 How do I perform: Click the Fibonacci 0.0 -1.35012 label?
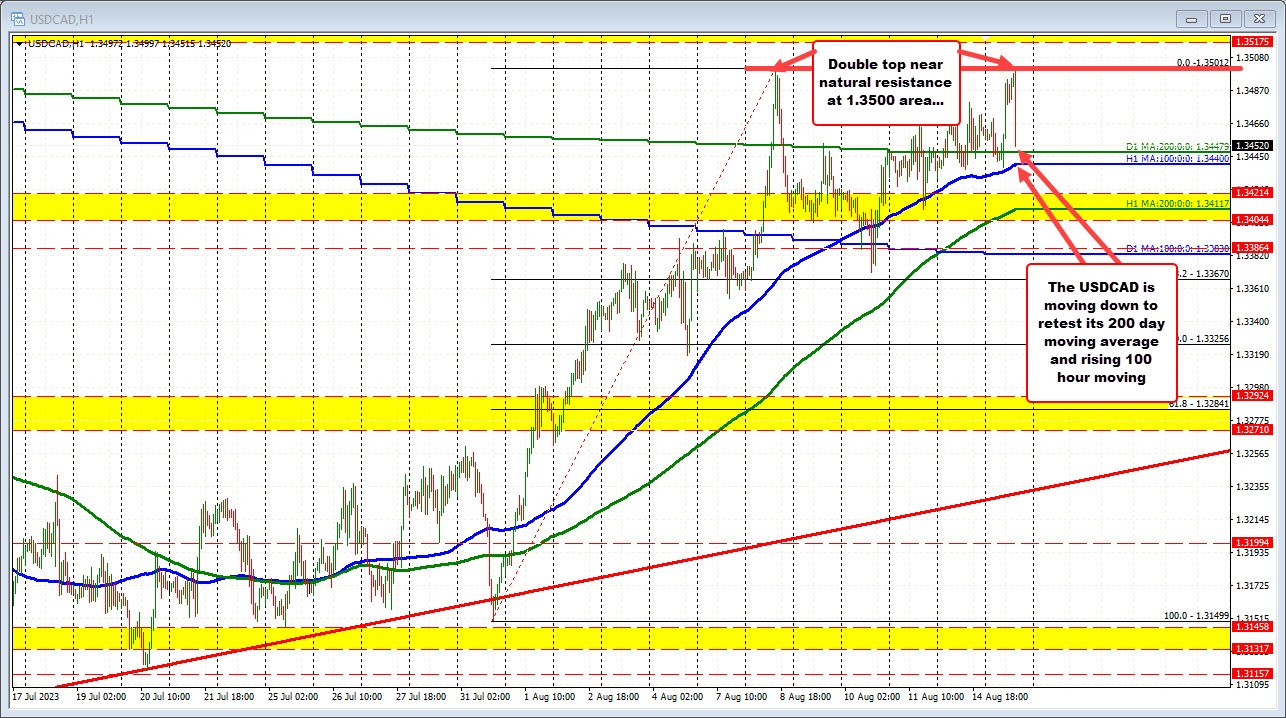(x=1203, y=62)
